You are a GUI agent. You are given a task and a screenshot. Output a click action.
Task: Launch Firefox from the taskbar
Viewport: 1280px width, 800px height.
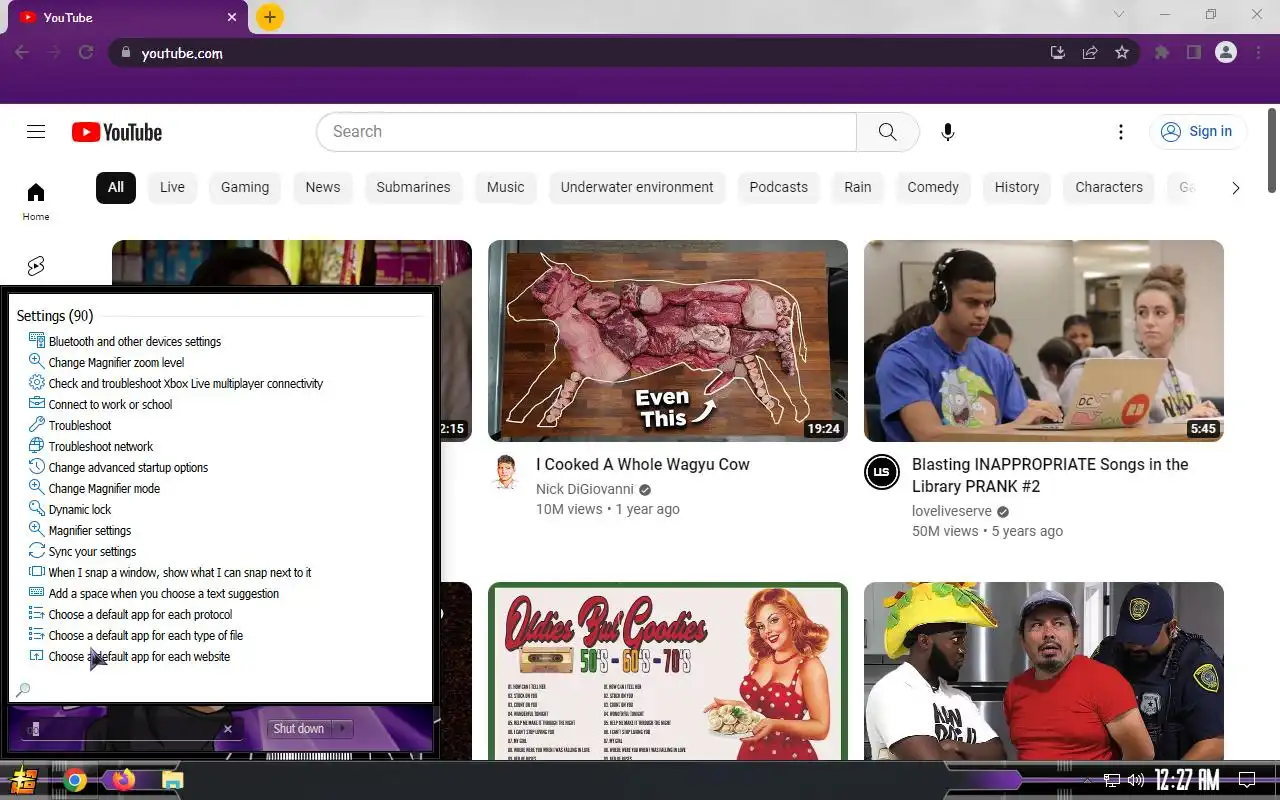(x=123, y=780)
